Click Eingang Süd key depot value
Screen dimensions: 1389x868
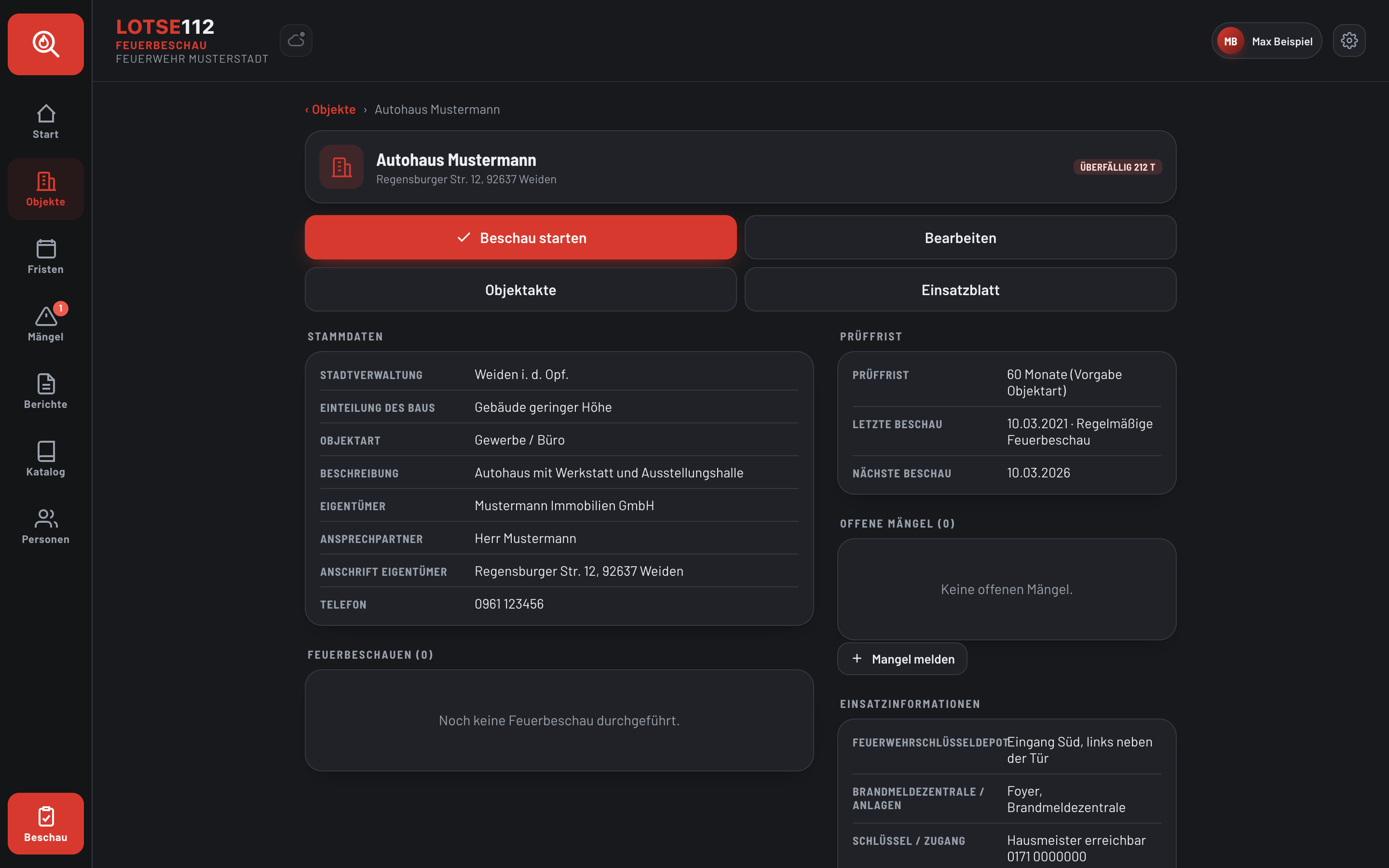click(x=1080, y=750)
